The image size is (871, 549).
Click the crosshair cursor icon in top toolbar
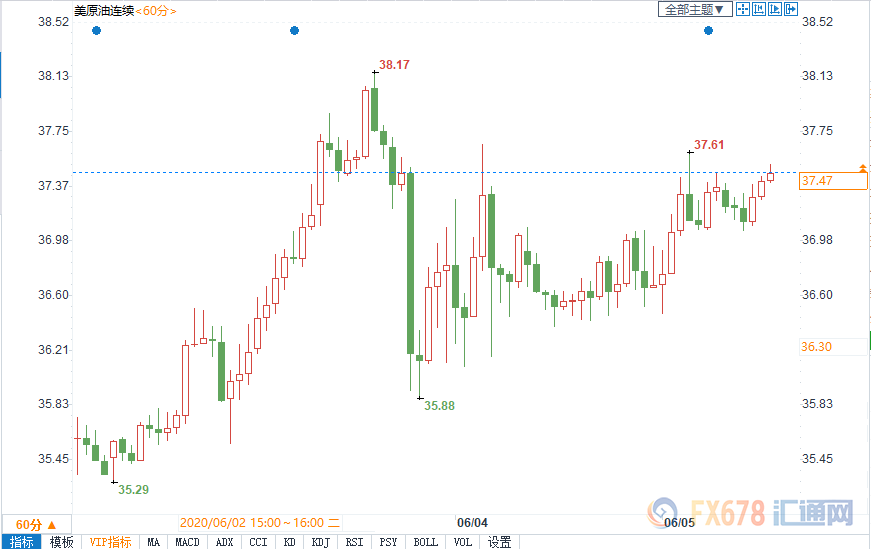pos(743,9)
